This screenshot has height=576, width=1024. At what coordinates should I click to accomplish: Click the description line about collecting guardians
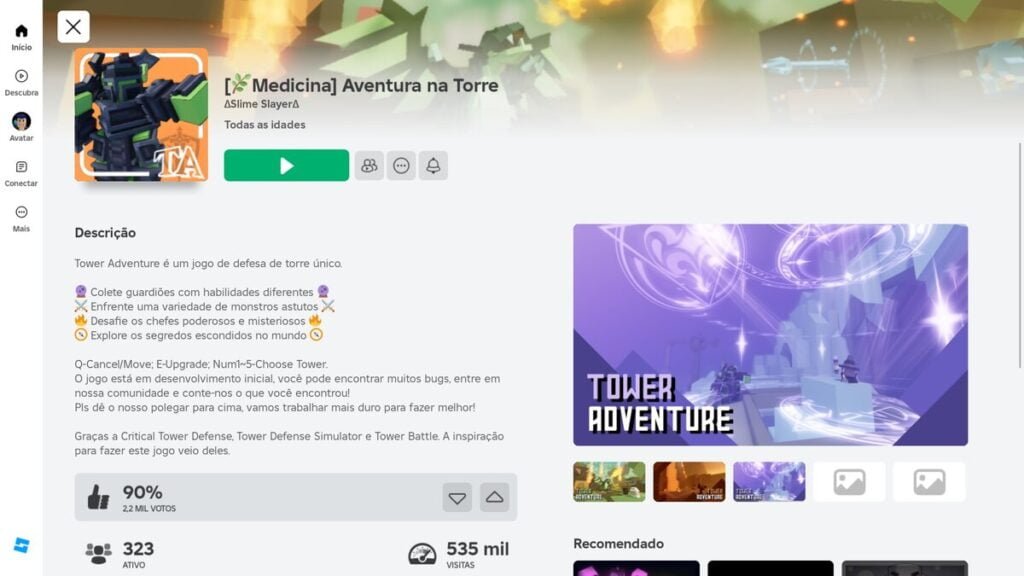click(202, 292)
